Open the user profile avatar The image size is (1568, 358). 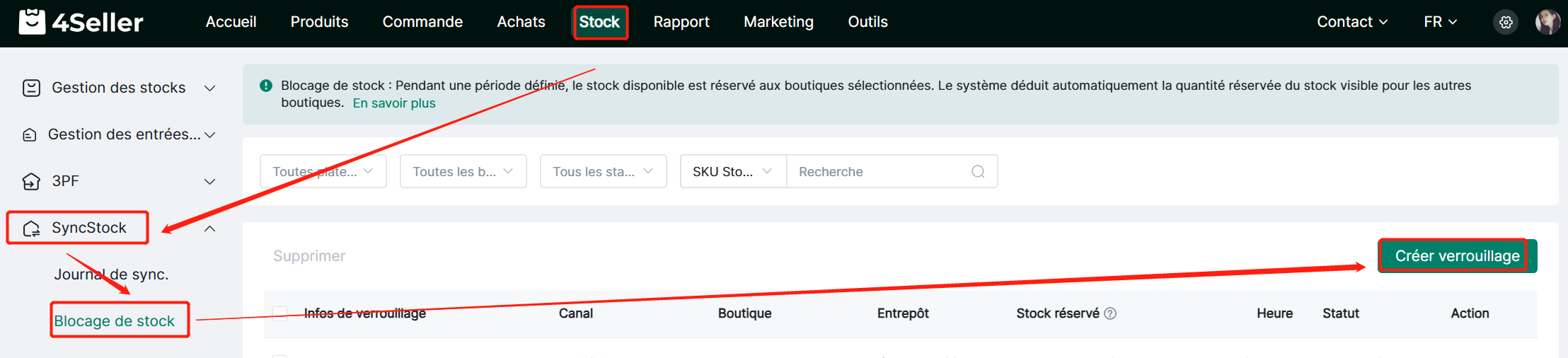[x=1547, y=22]
